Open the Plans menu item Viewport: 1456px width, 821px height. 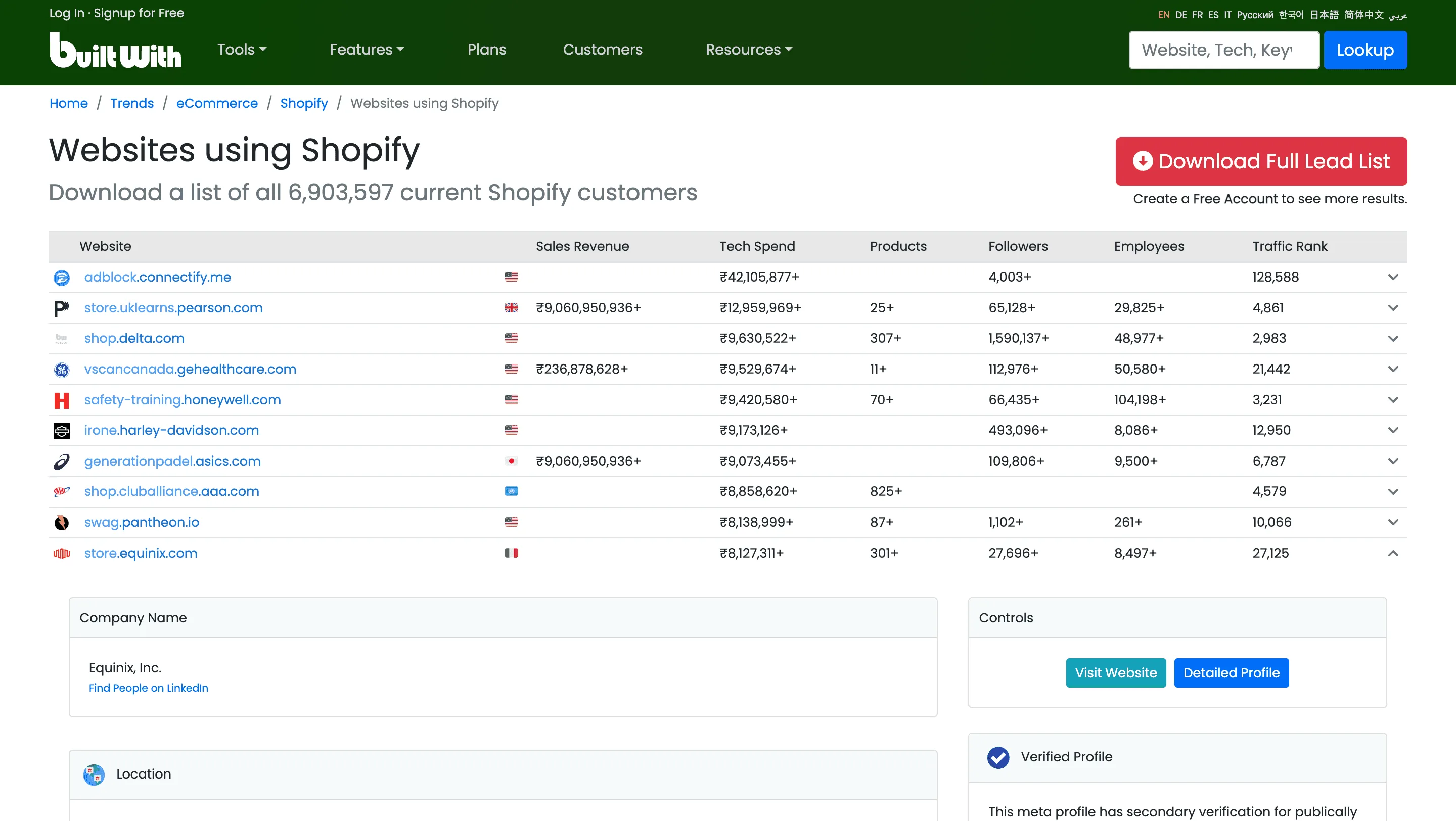(487, 50)
